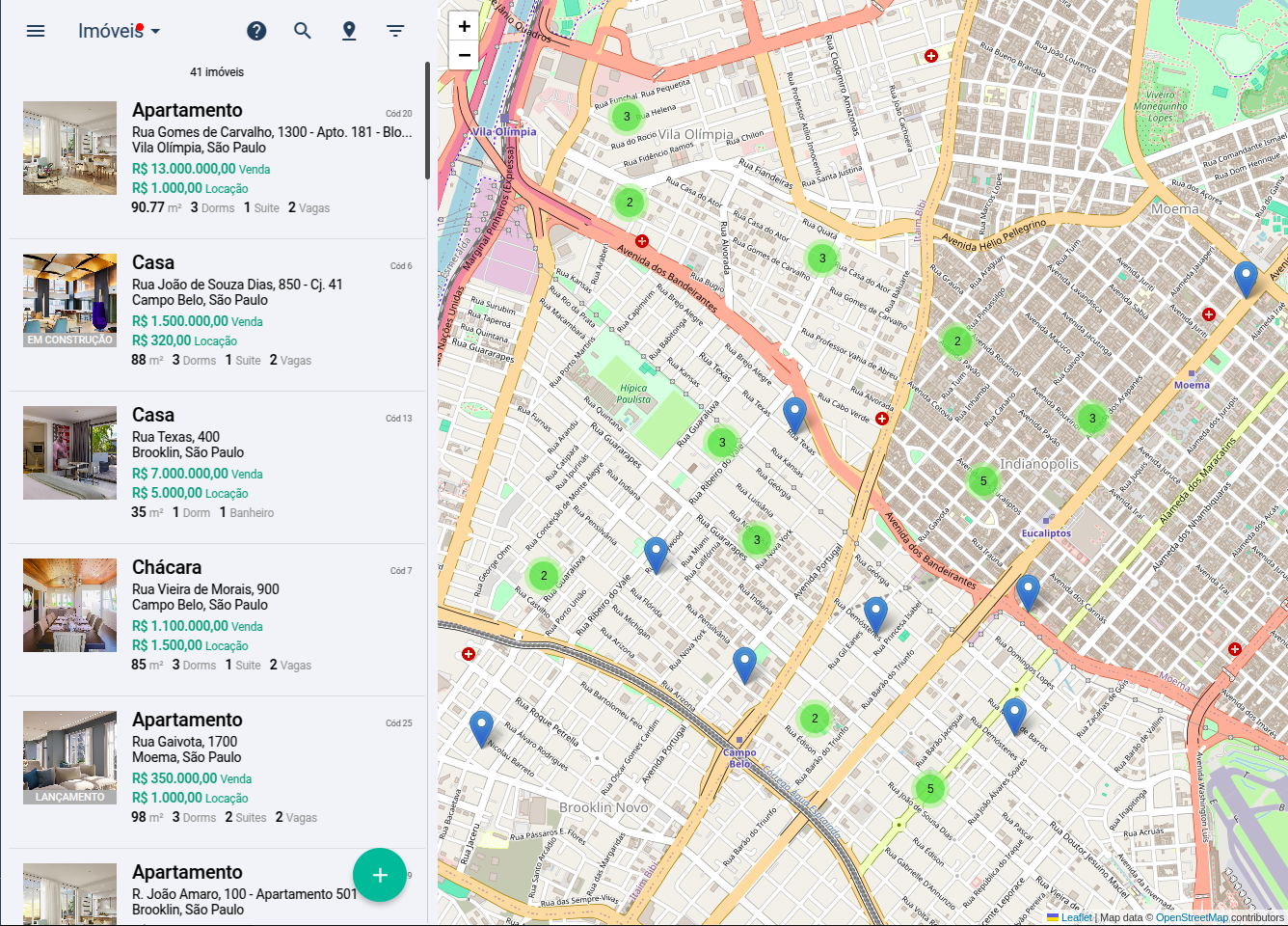This screenshot has width=1288, height=926.
Task: Open the filter list icon
Action: click(395, 31)
